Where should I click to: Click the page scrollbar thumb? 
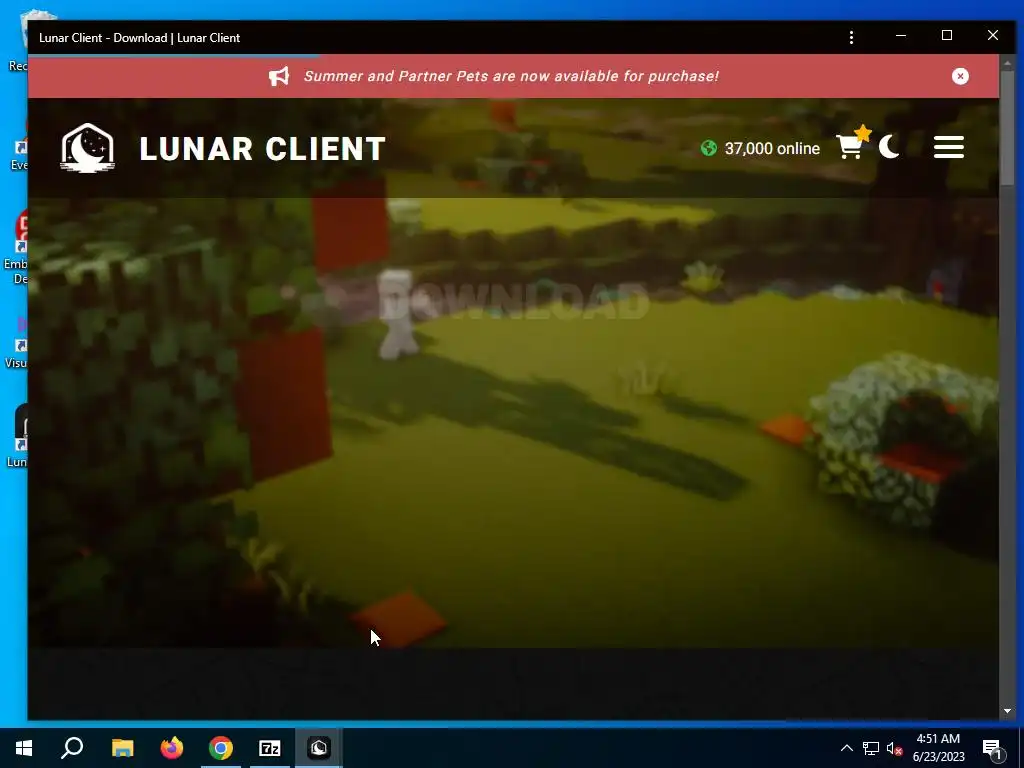click(x=1007, y=128)
